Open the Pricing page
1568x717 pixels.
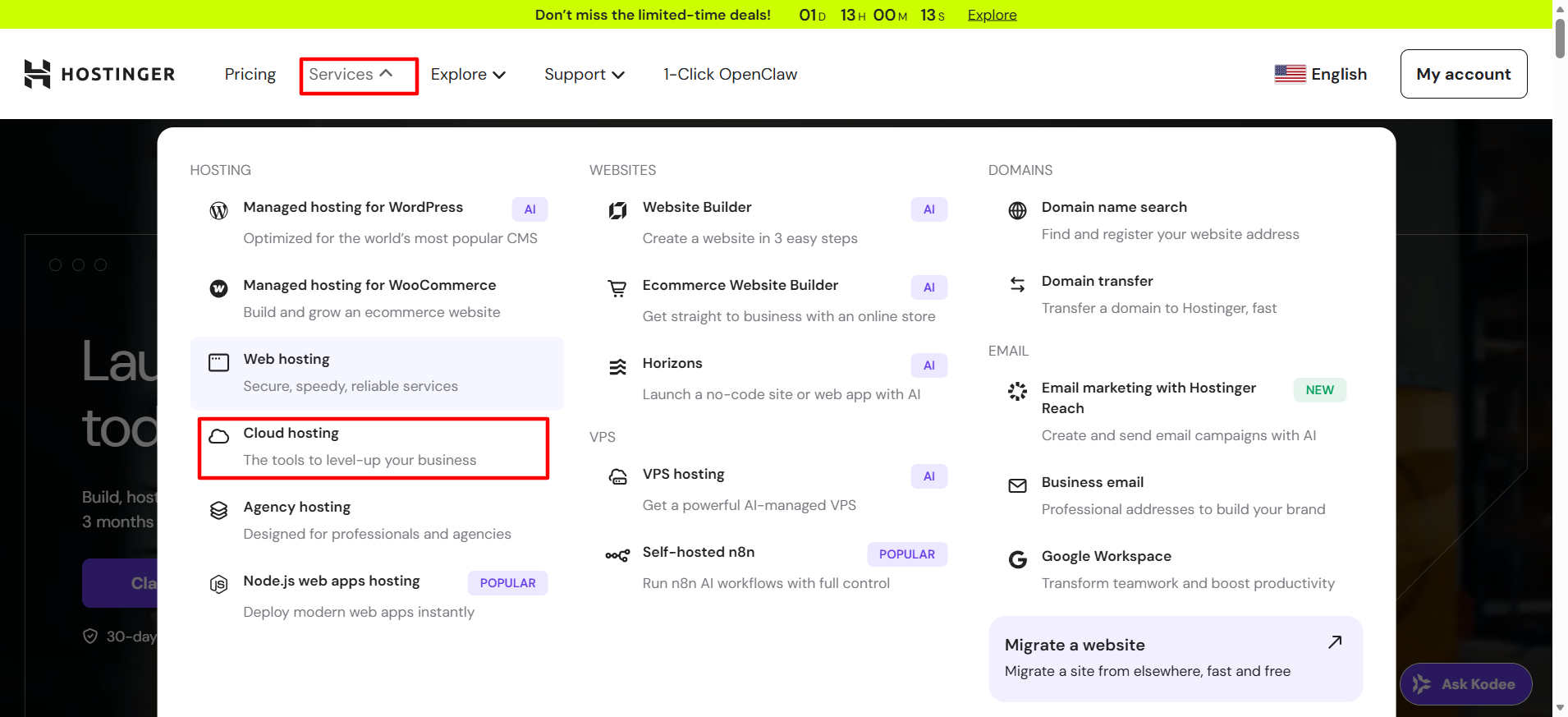pos(250,74)
